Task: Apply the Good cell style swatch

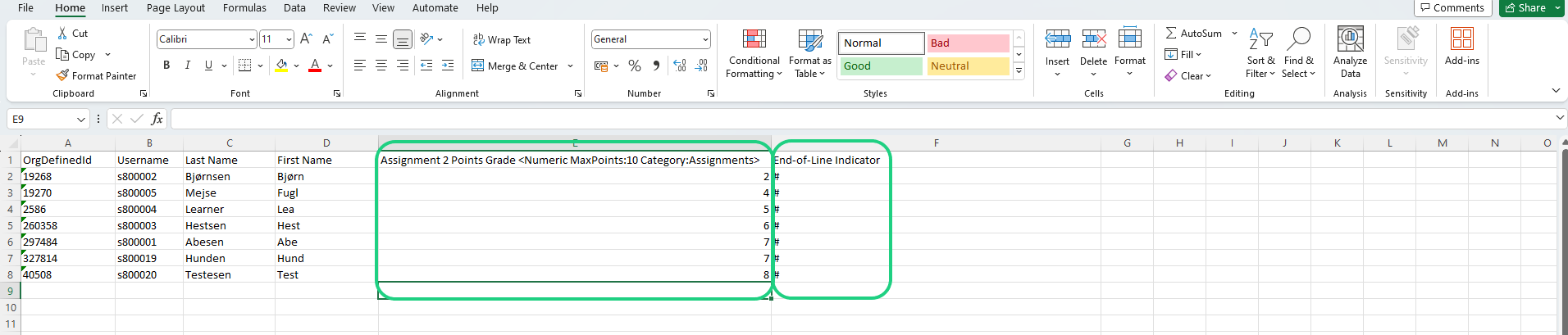Action: tap(880, 66)
